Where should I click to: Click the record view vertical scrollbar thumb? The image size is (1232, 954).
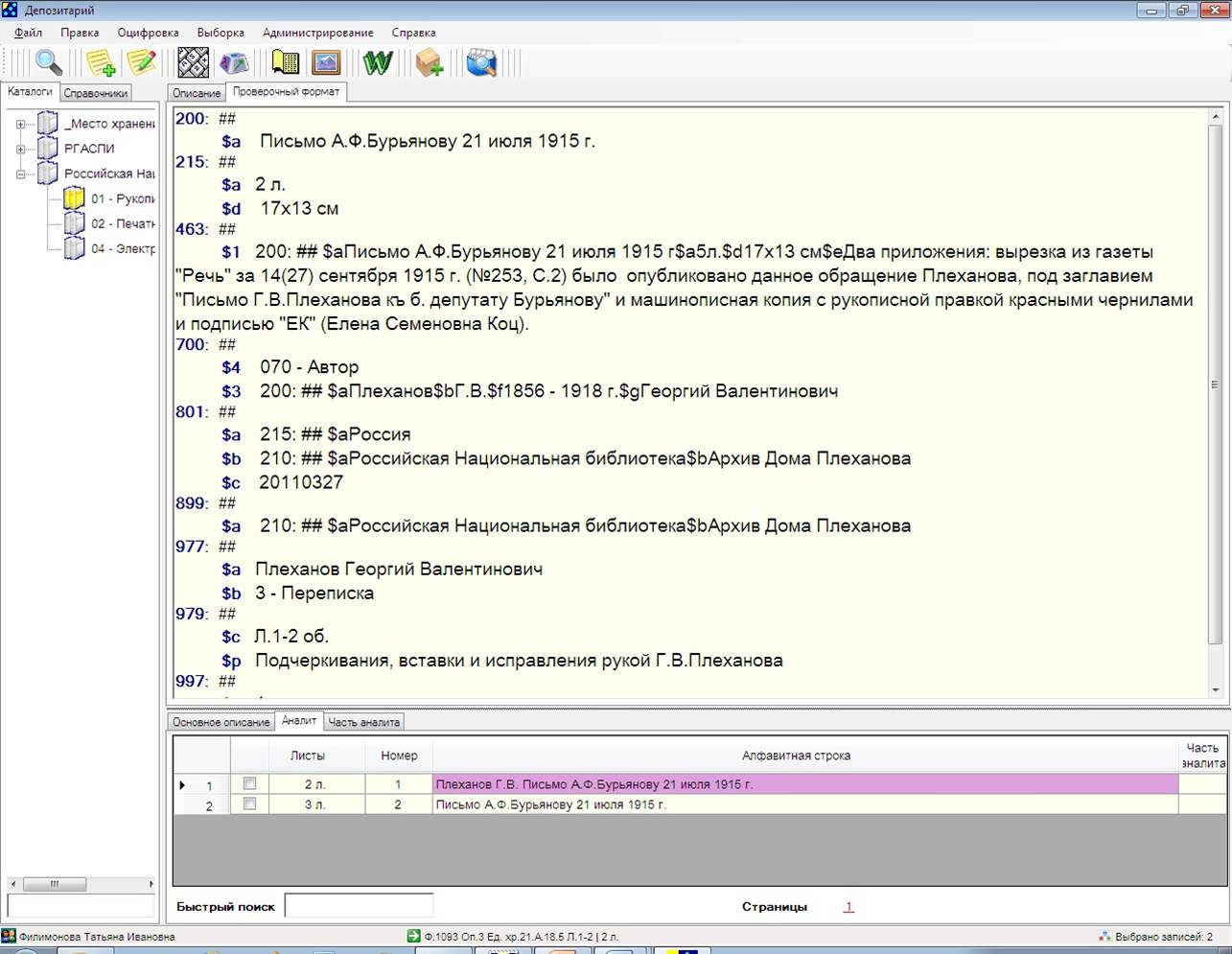[1216, 384]
